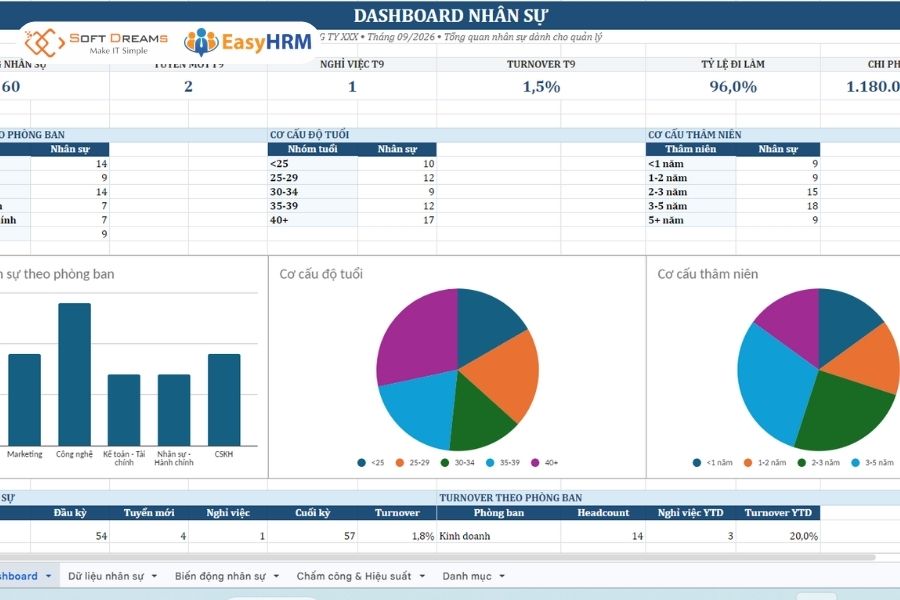Select the CƠ CẤU ĐỘ TUỔI section heading

point(309,134)
